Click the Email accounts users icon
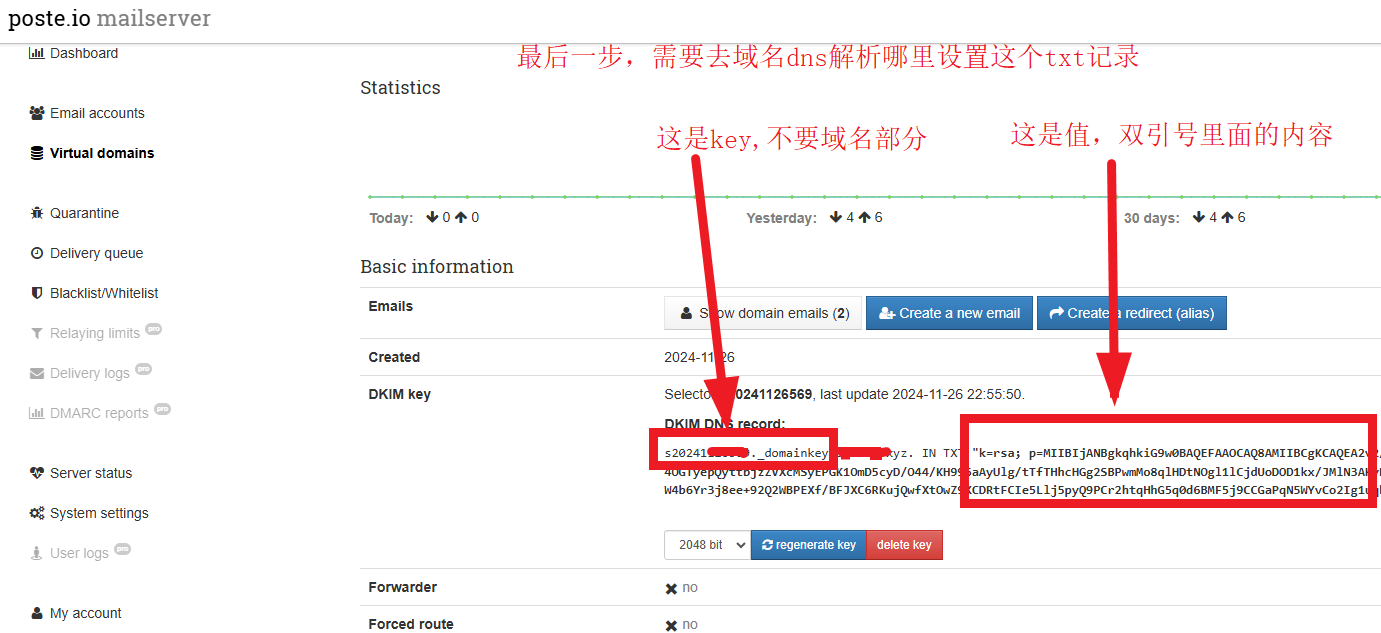Image resolution: width=1381 pixels, height=633 pixels. click(x=37, y=113)
